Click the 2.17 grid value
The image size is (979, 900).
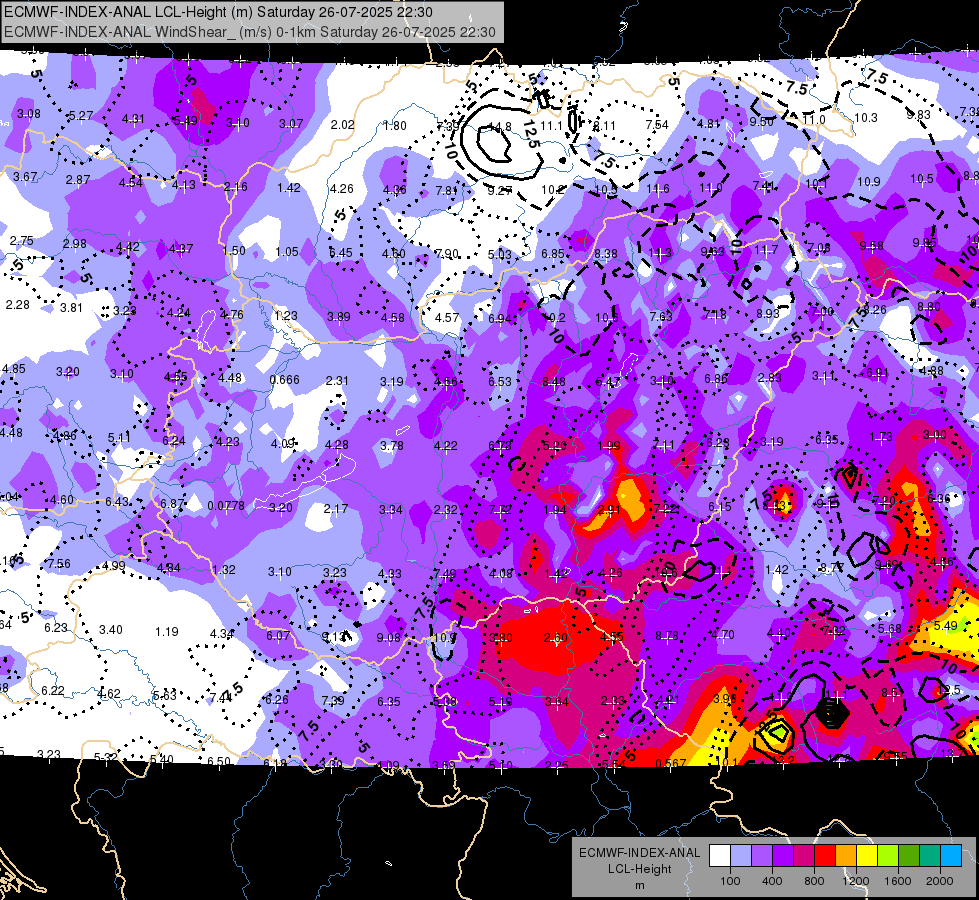click(x=336, y=508)
